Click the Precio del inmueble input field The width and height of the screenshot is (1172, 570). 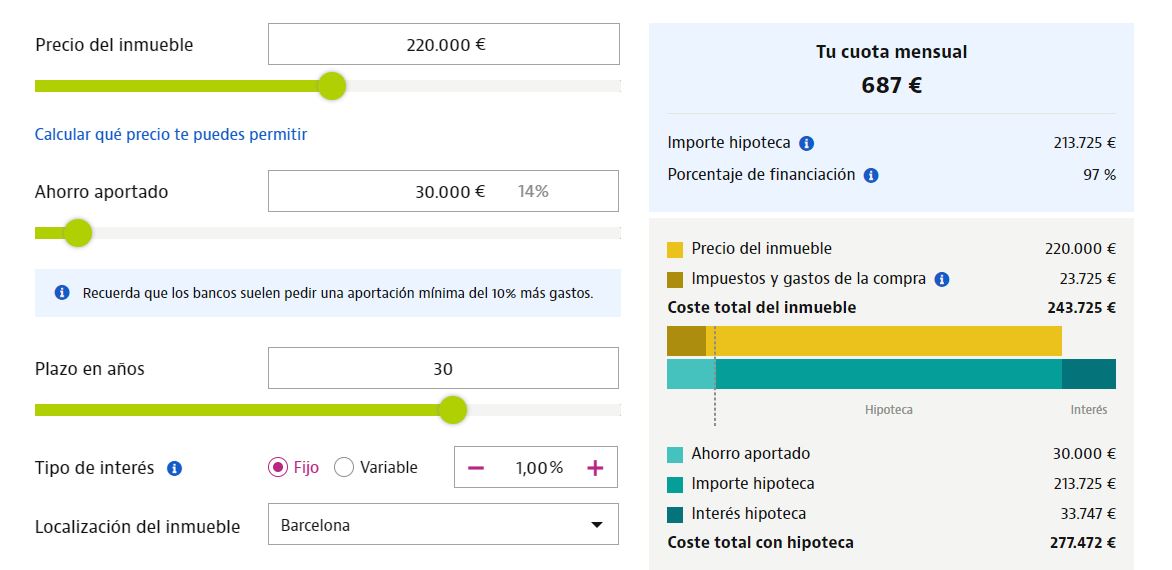click(443, 44)
